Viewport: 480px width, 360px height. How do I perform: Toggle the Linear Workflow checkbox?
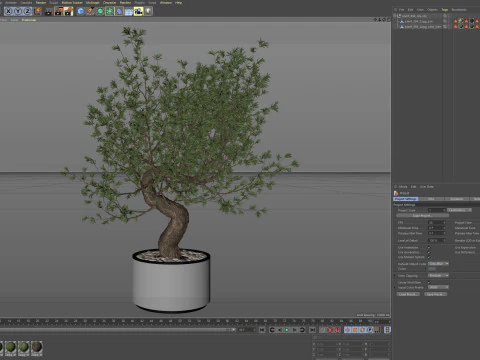429,282
